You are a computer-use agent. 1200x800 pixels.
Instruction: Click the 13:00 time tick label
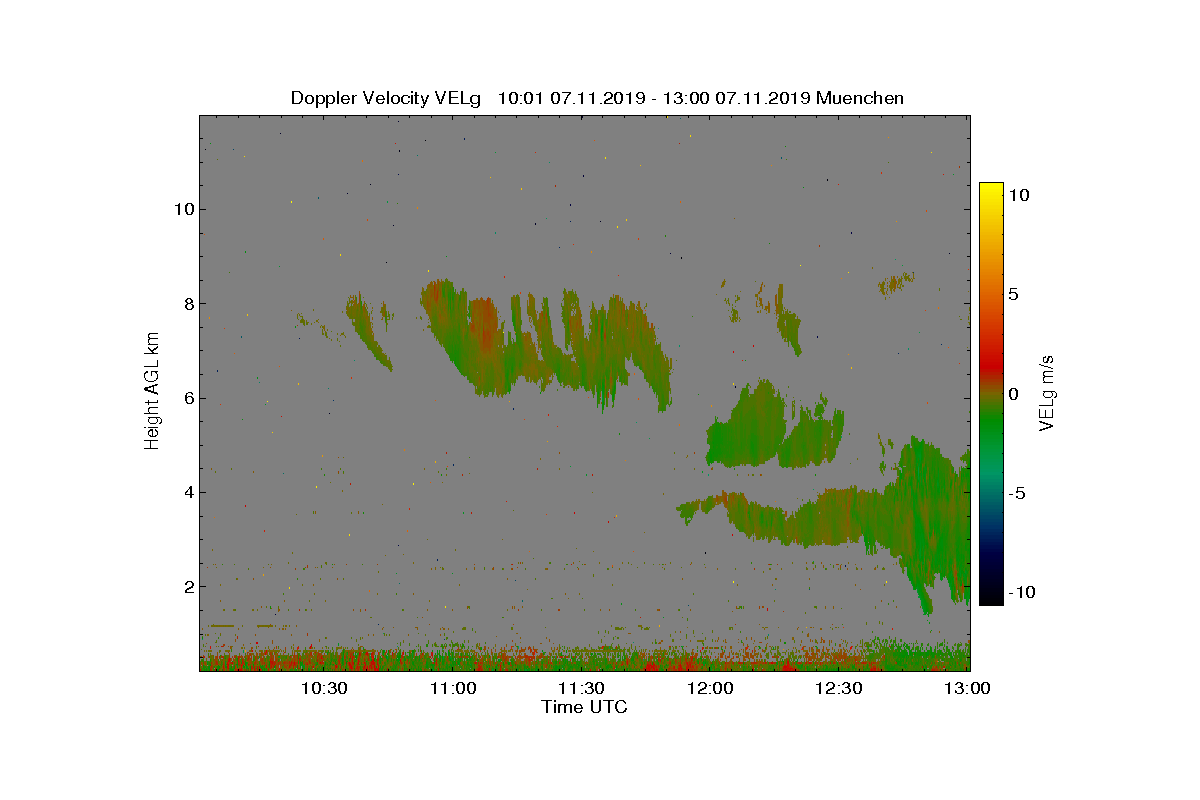click(x=967, y=689)
